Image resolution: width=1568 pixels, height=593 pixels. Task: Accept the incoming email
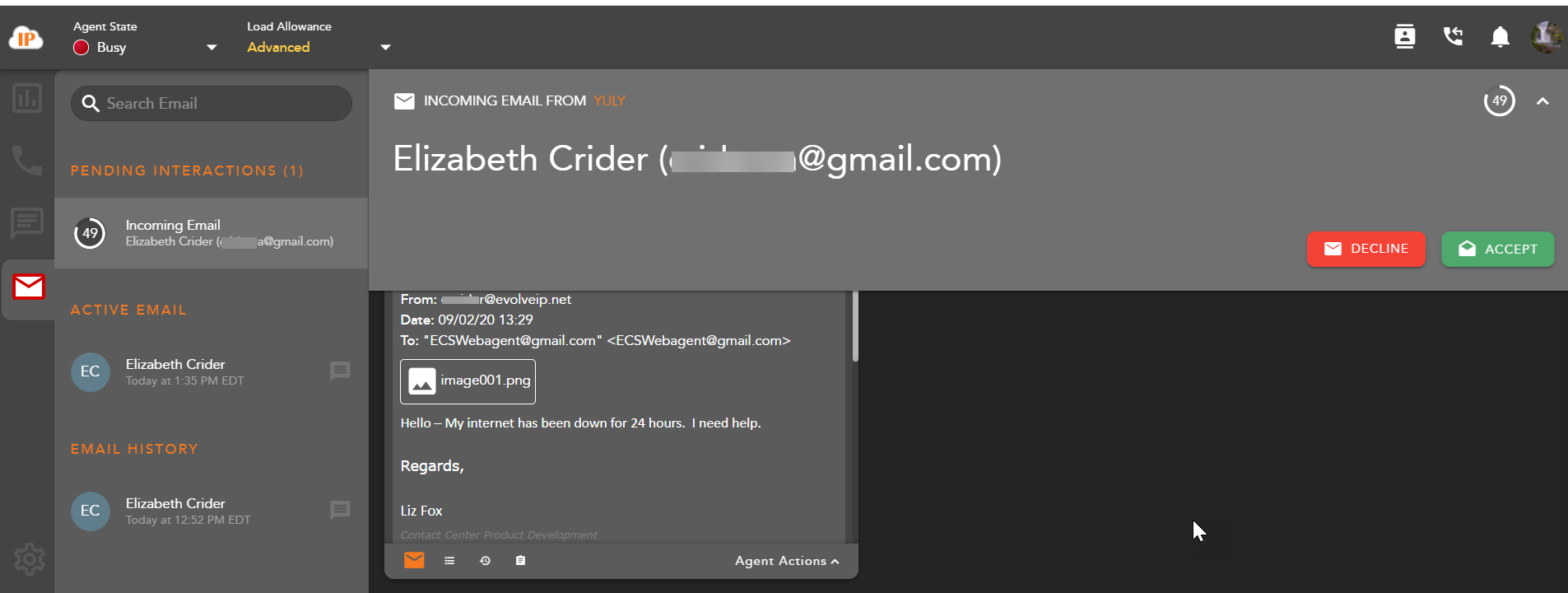point(1497,249)
